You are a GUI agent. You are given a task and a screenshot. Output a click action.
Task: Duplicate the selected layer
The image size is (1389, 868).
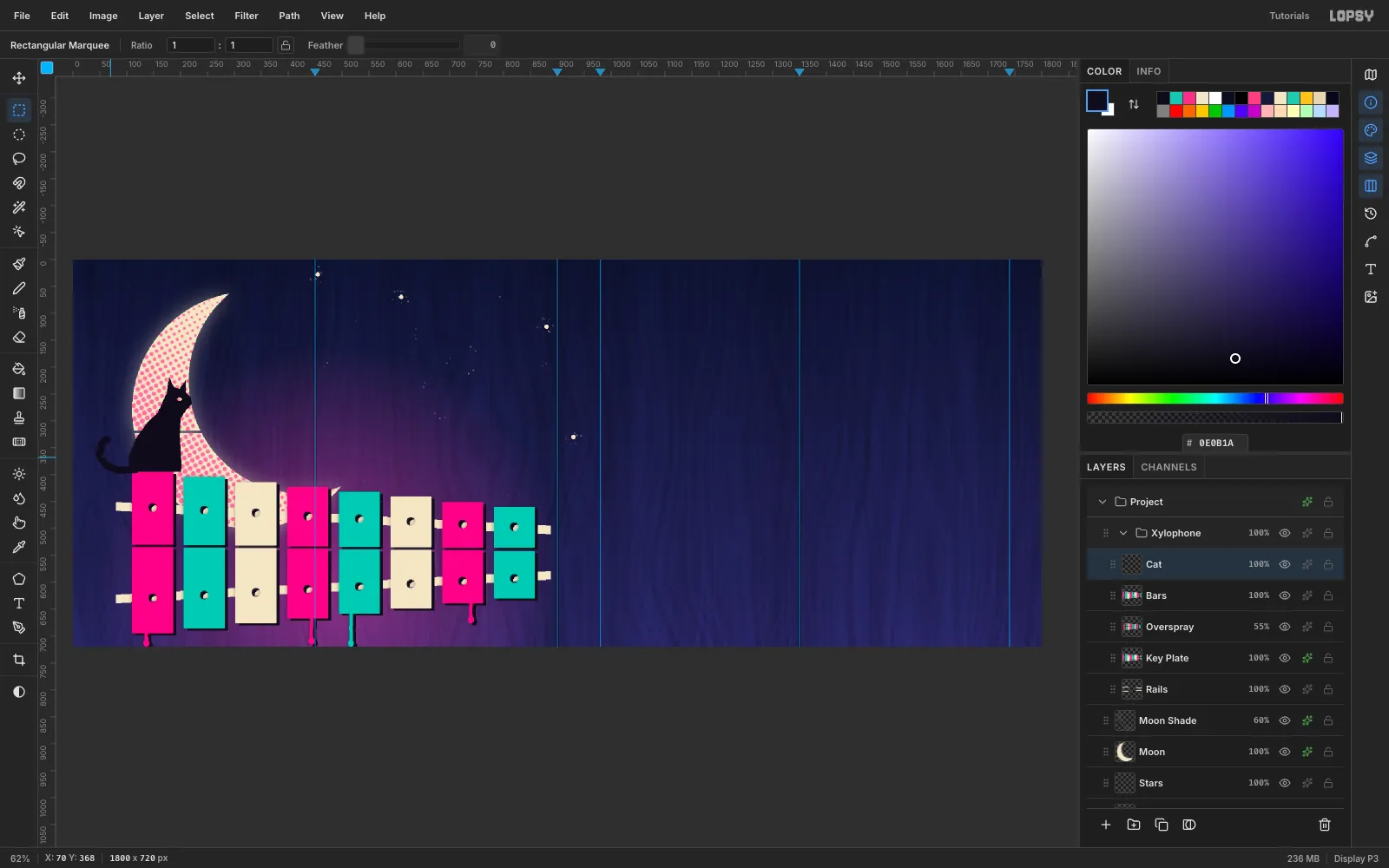pos(1162,825)
